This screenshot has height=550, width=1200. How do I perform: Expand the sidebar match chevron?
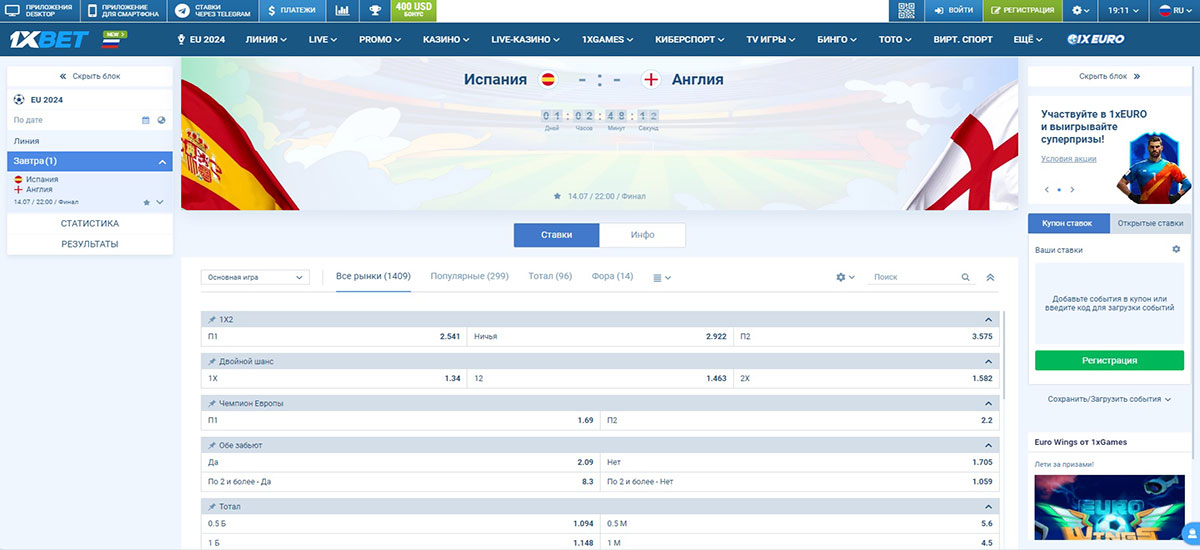[x=160, y=202]
